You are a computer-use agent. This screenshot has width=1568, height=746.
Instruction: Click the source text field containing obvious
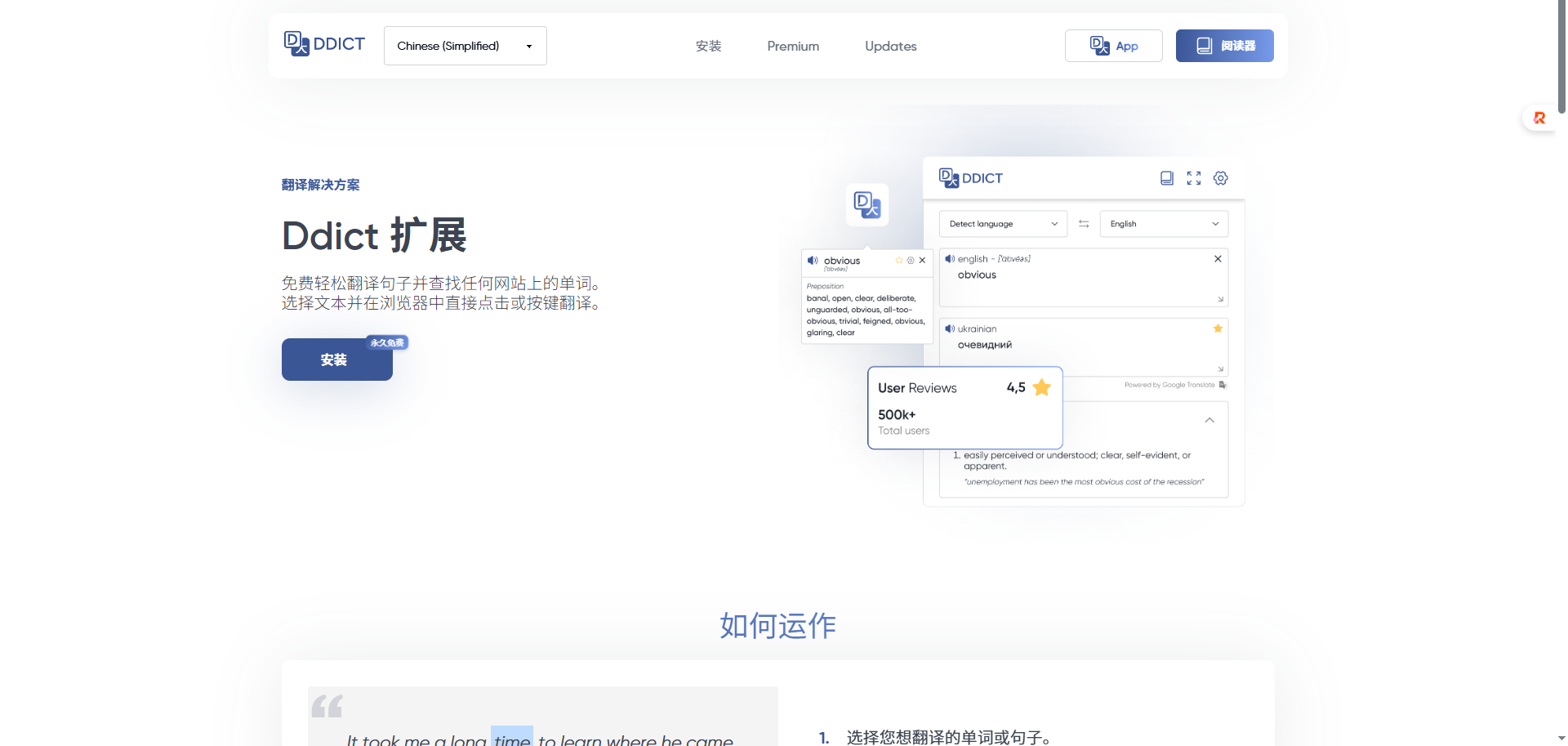click(1084, 278)
